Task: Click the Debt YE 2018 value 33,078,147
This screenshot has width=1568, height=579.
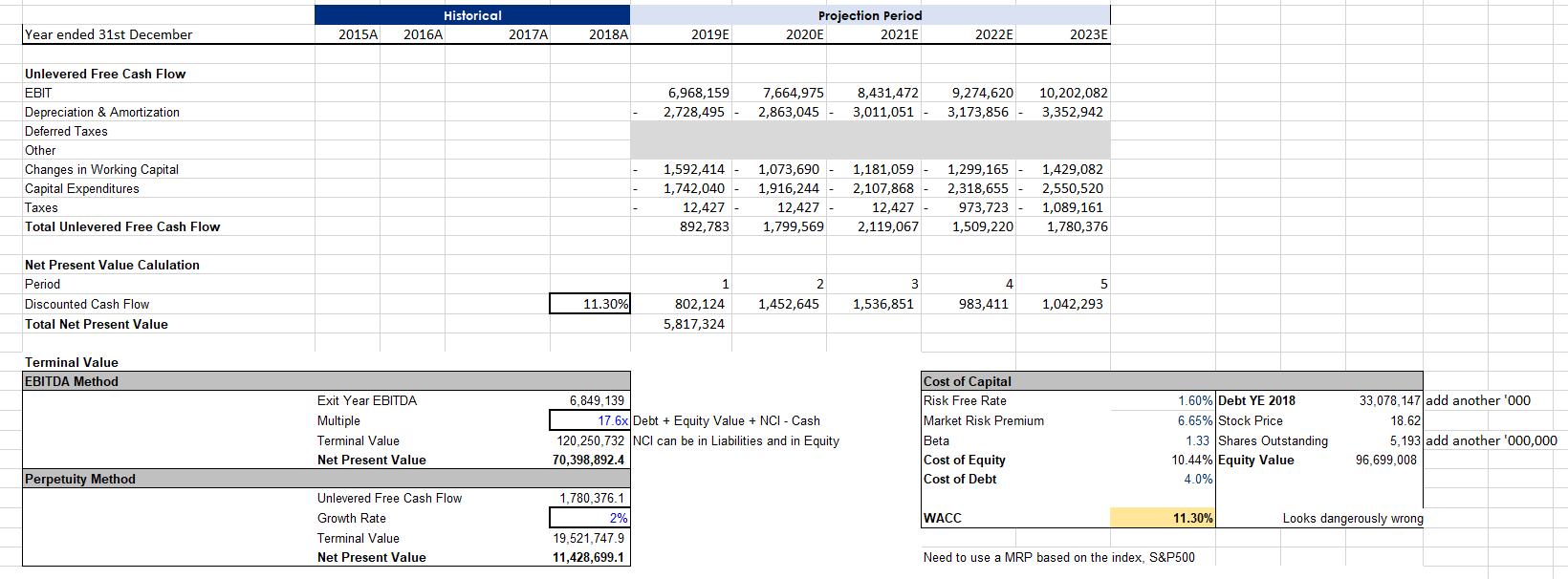Action: click(1389, 400)
